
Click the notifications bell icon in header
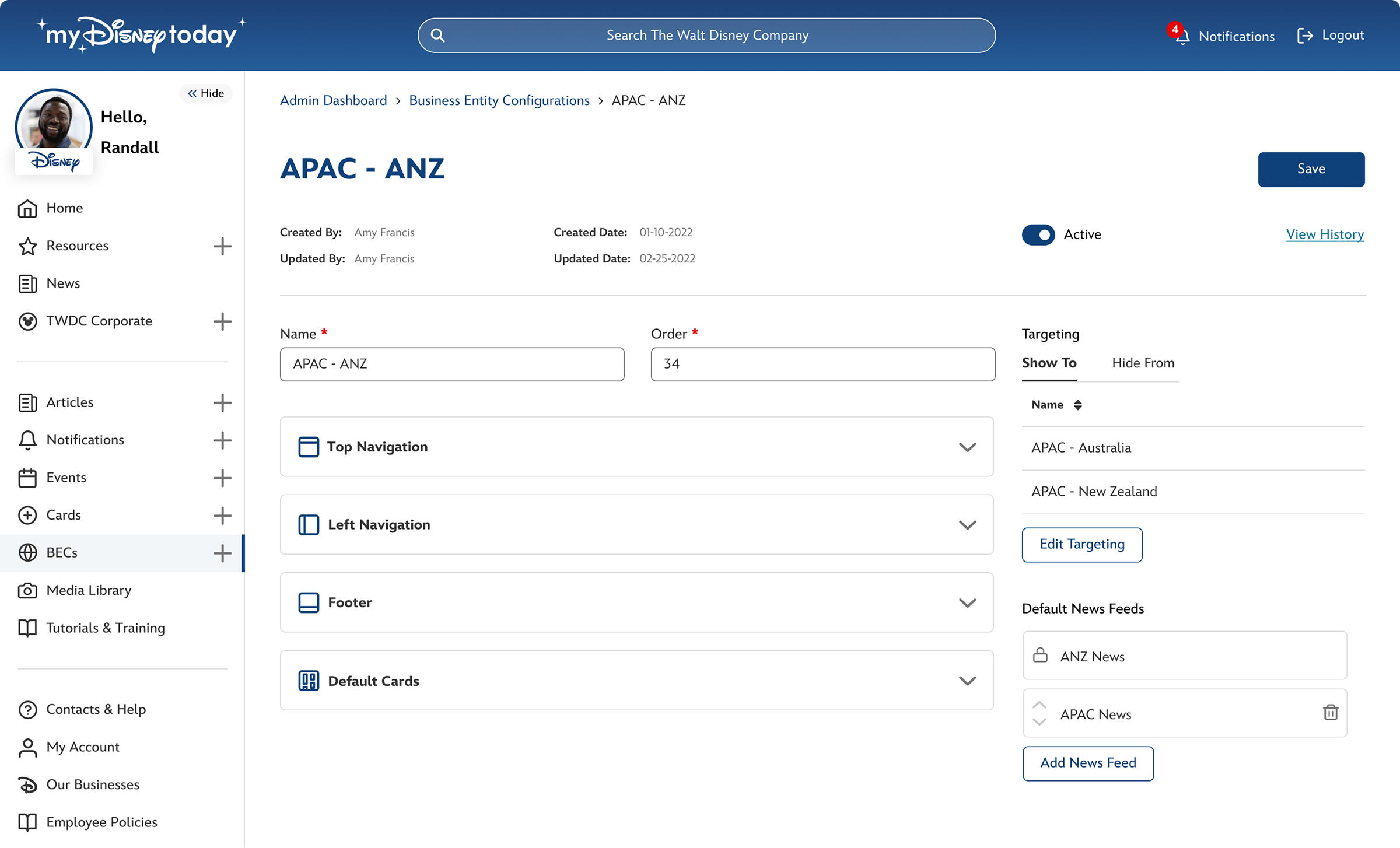coord(1182,37)
